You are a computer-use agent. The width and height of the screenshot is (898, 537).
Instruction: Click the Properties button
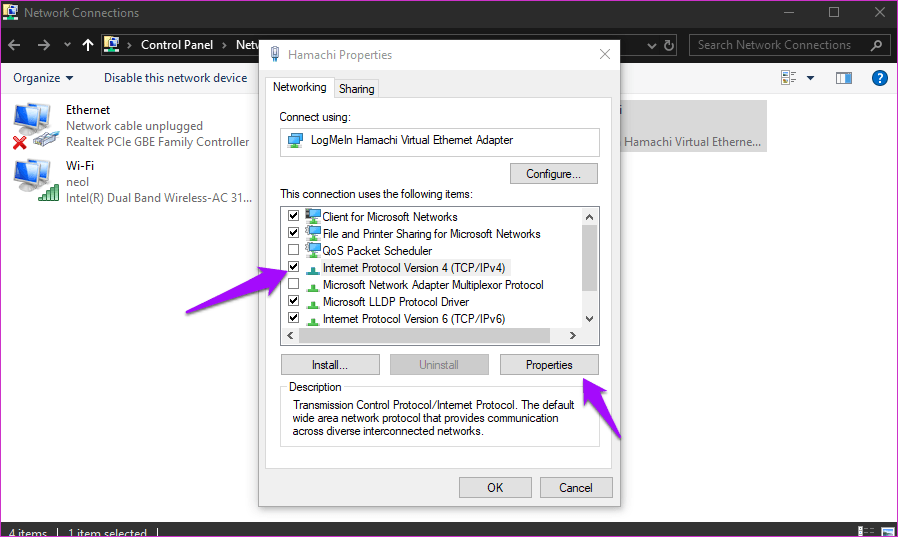pyautogui.click(x=549, y=365)
